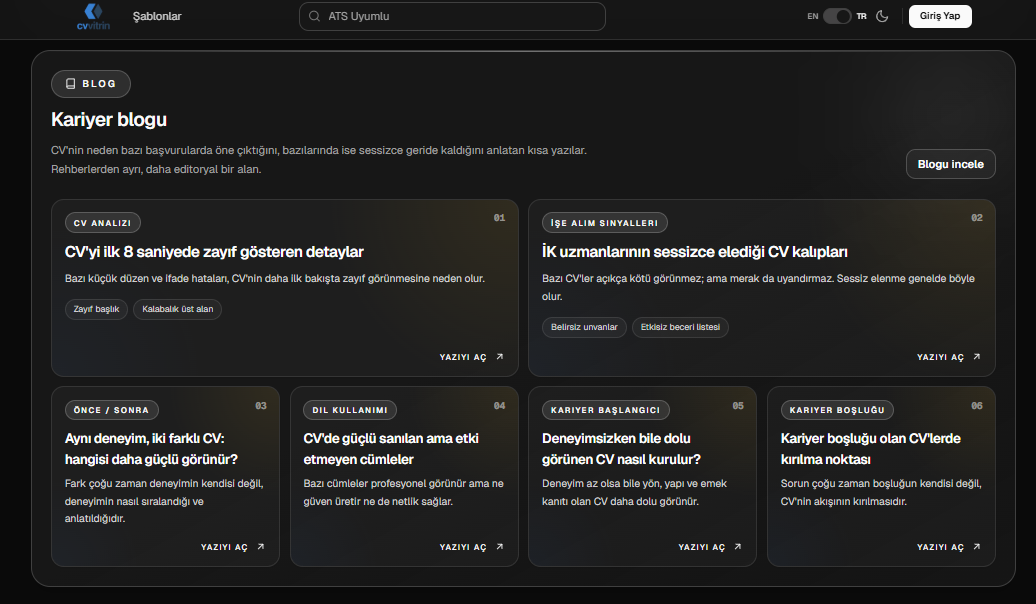Click arrow icon on ÖNCE / SONRA card
1036x604 pixels.
pos(261,547)
